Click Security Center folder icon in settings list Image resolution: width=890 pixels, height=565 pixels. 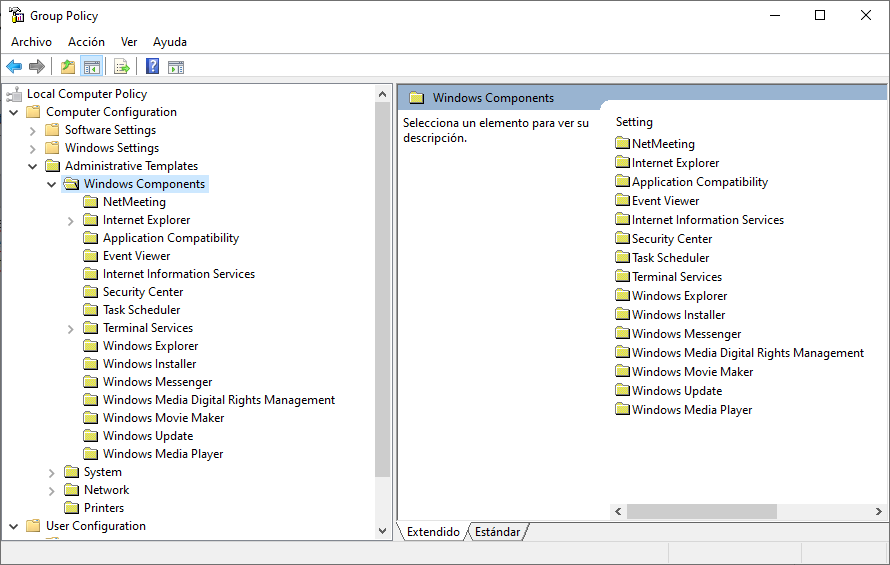(623, 238)
